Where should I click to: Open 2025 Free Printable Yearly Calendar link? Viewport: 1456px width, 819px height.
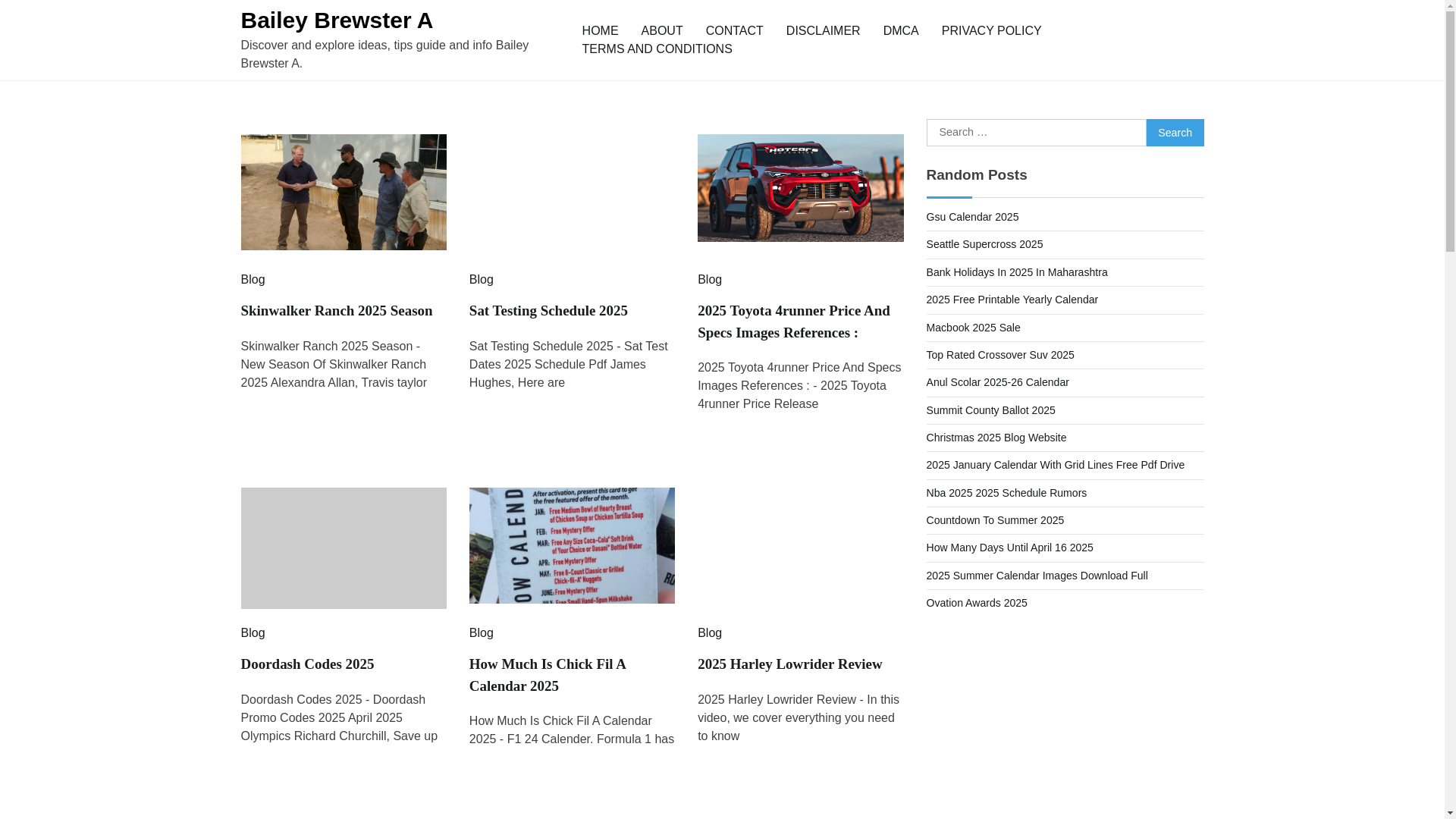pyautogui.click(x=1012, y=300)
